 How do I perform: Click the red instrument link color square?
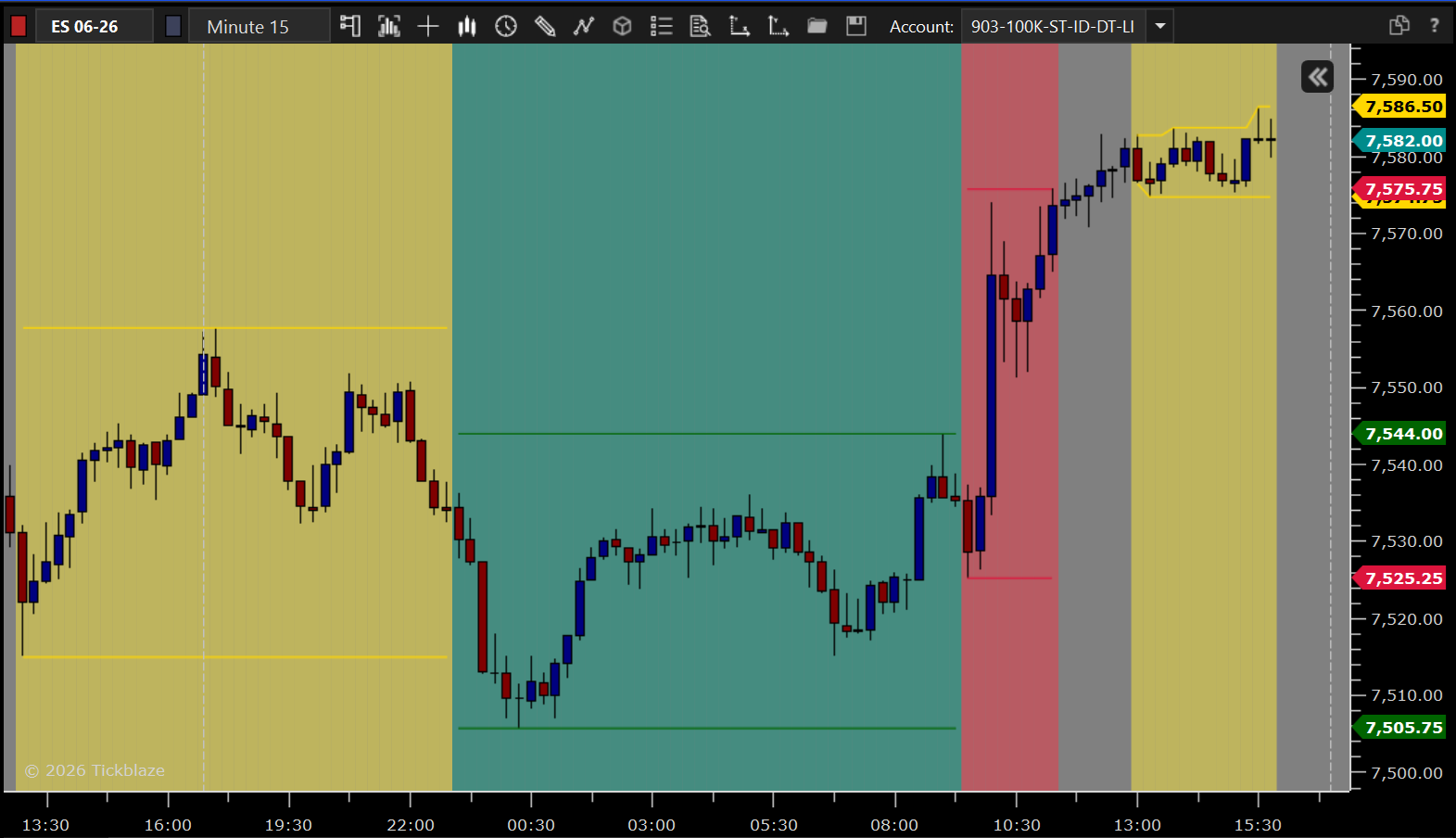(19, 26)
